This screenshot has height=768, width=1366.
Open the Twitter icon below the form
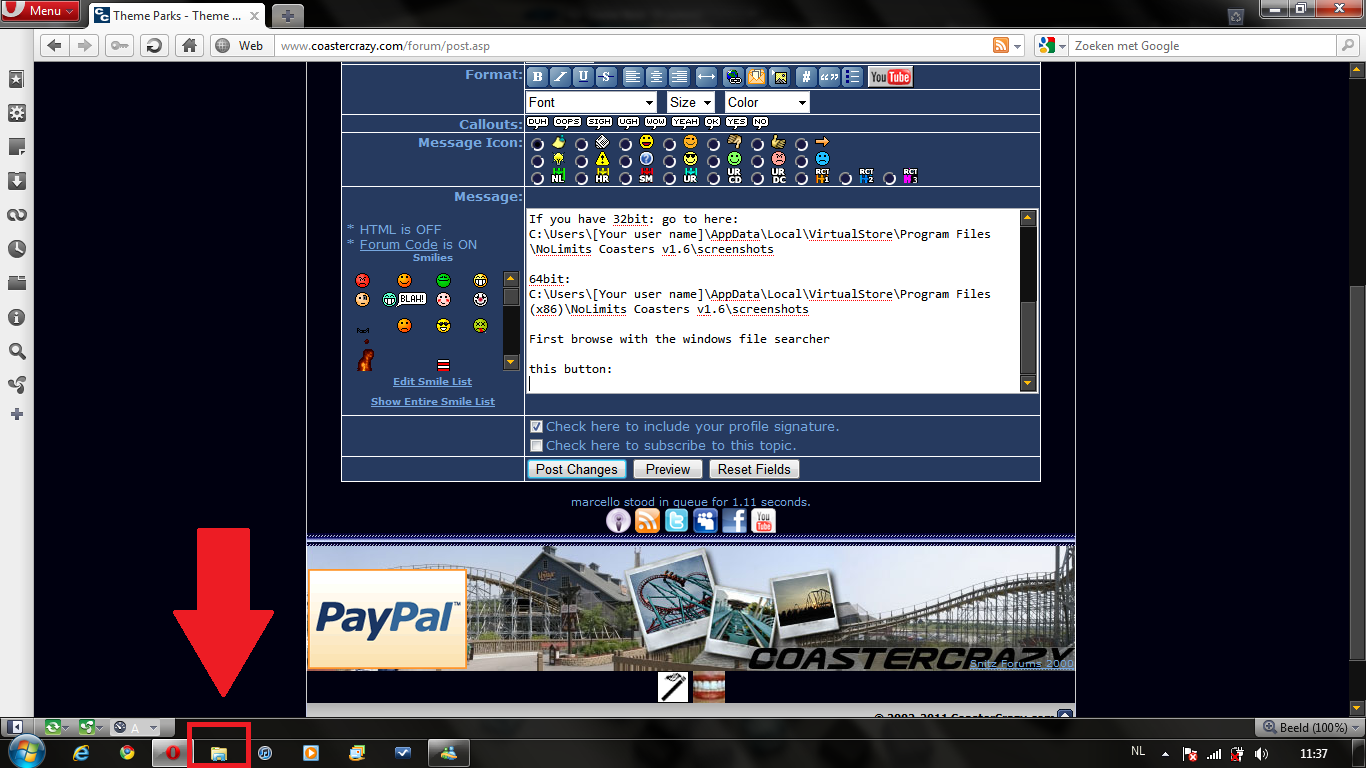coord(676,521)
